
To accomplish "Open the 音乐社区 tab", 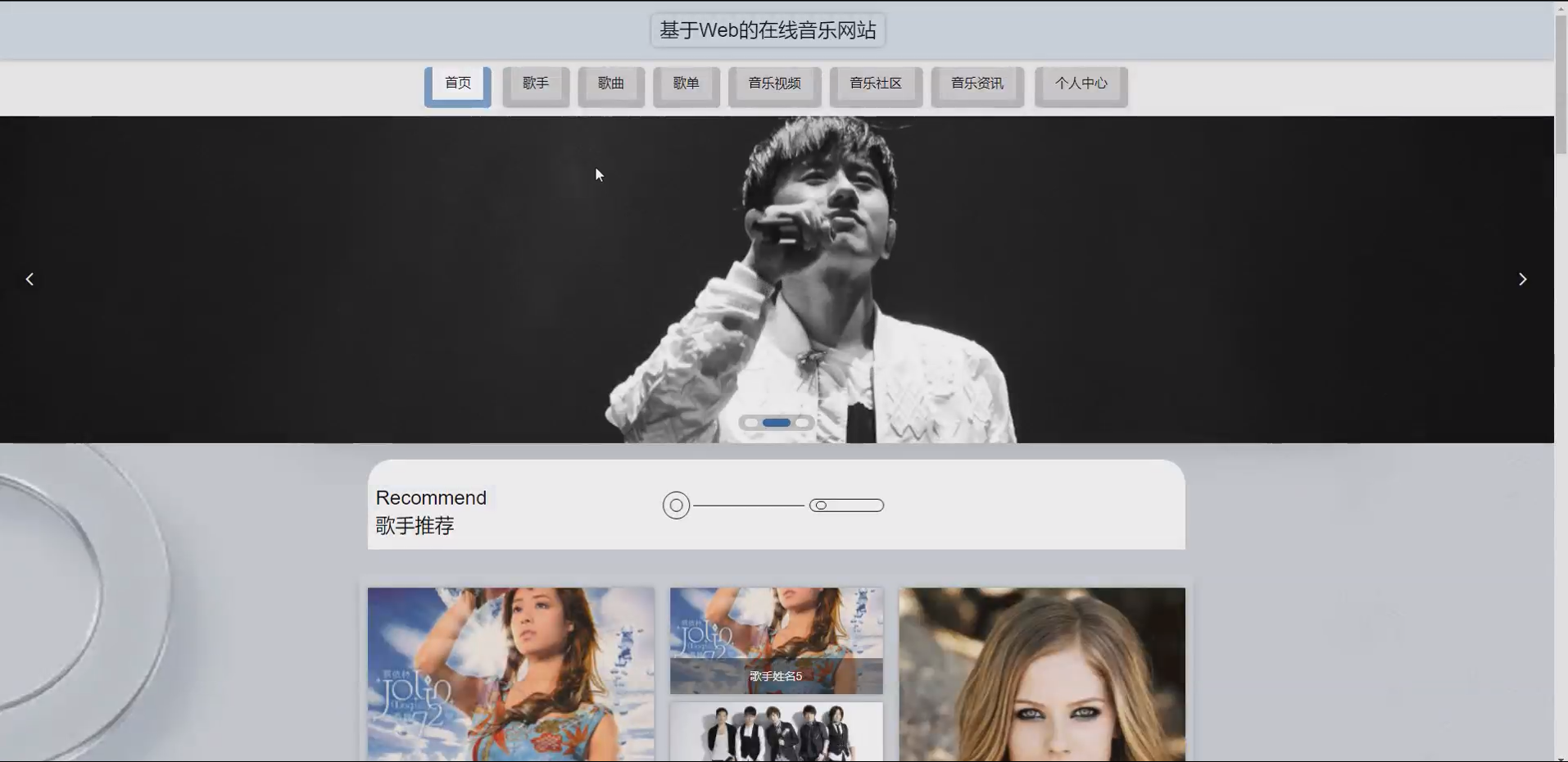I will point(876,85).
